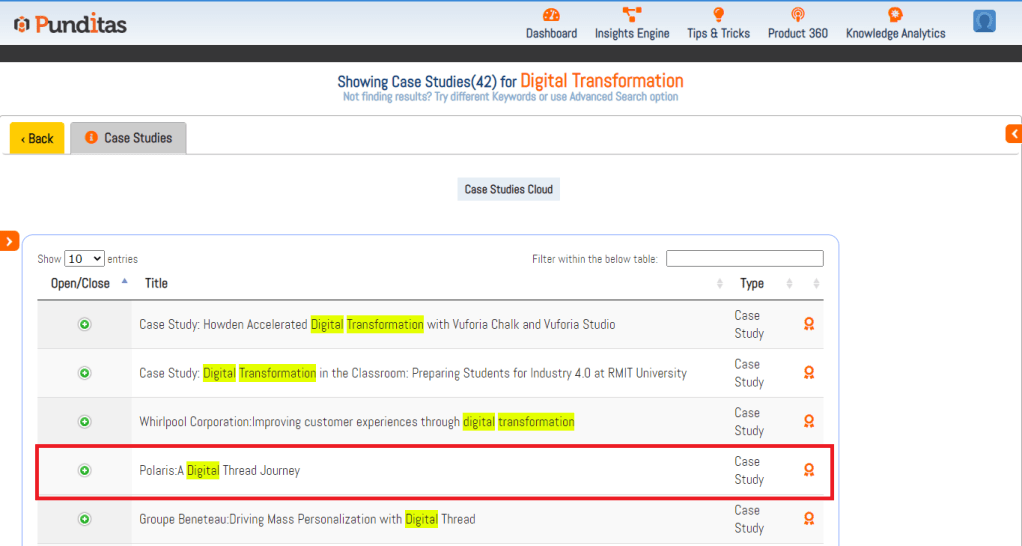Expand the Groupe Beneteau row
Image resolution: width=1022 pixels, height=546 pixels.
85,519
